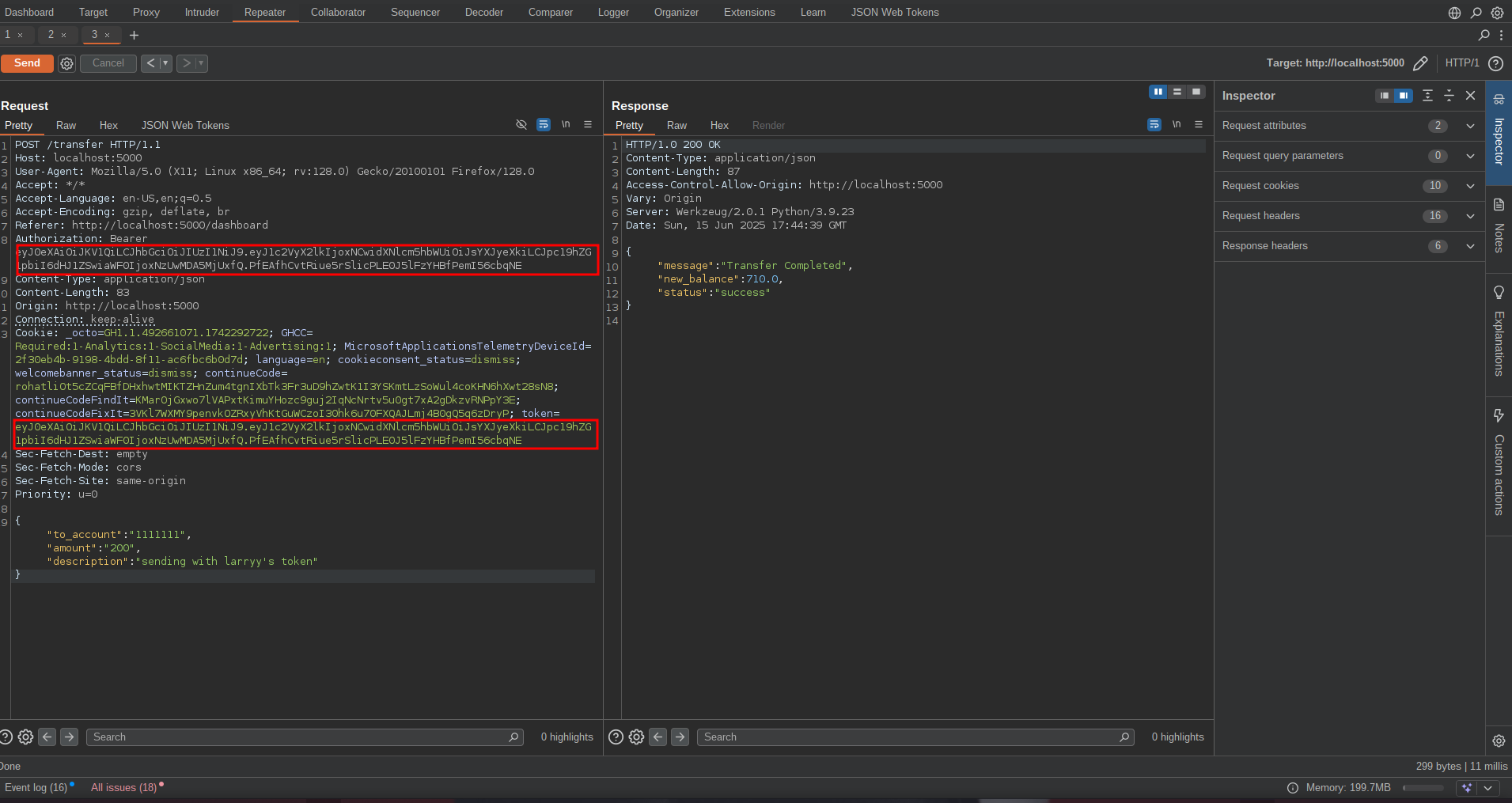Click the Burp AI sparkle icon in status bar
This screenshot has height=803, width=1512.
1467,788
